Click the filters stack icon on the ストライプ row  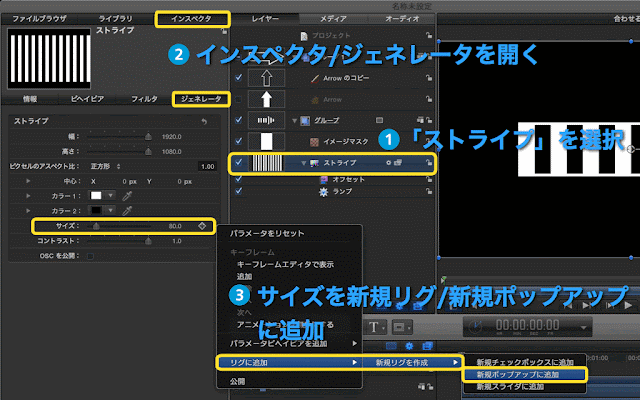(x=398, y=162)
